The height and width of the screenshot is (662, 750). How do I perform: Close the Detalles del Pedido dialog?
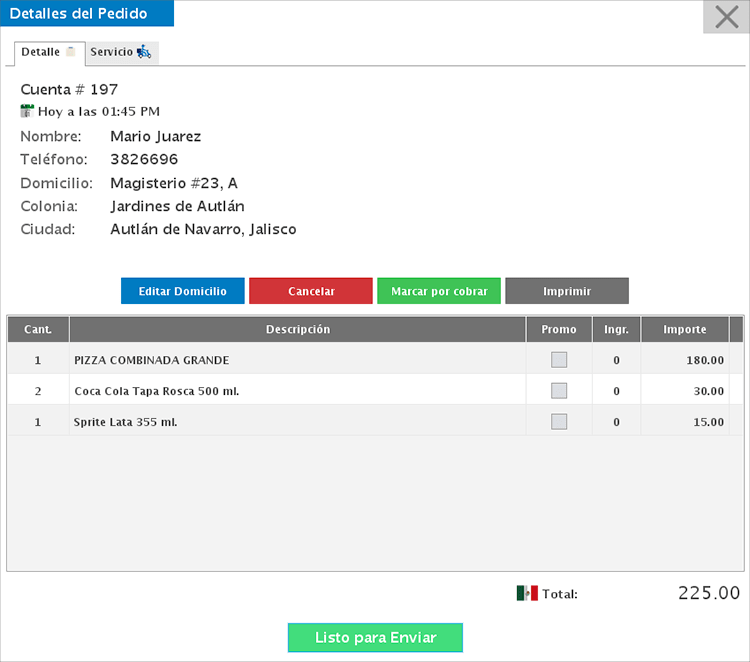pyautogui.click(x=726, y=17)
